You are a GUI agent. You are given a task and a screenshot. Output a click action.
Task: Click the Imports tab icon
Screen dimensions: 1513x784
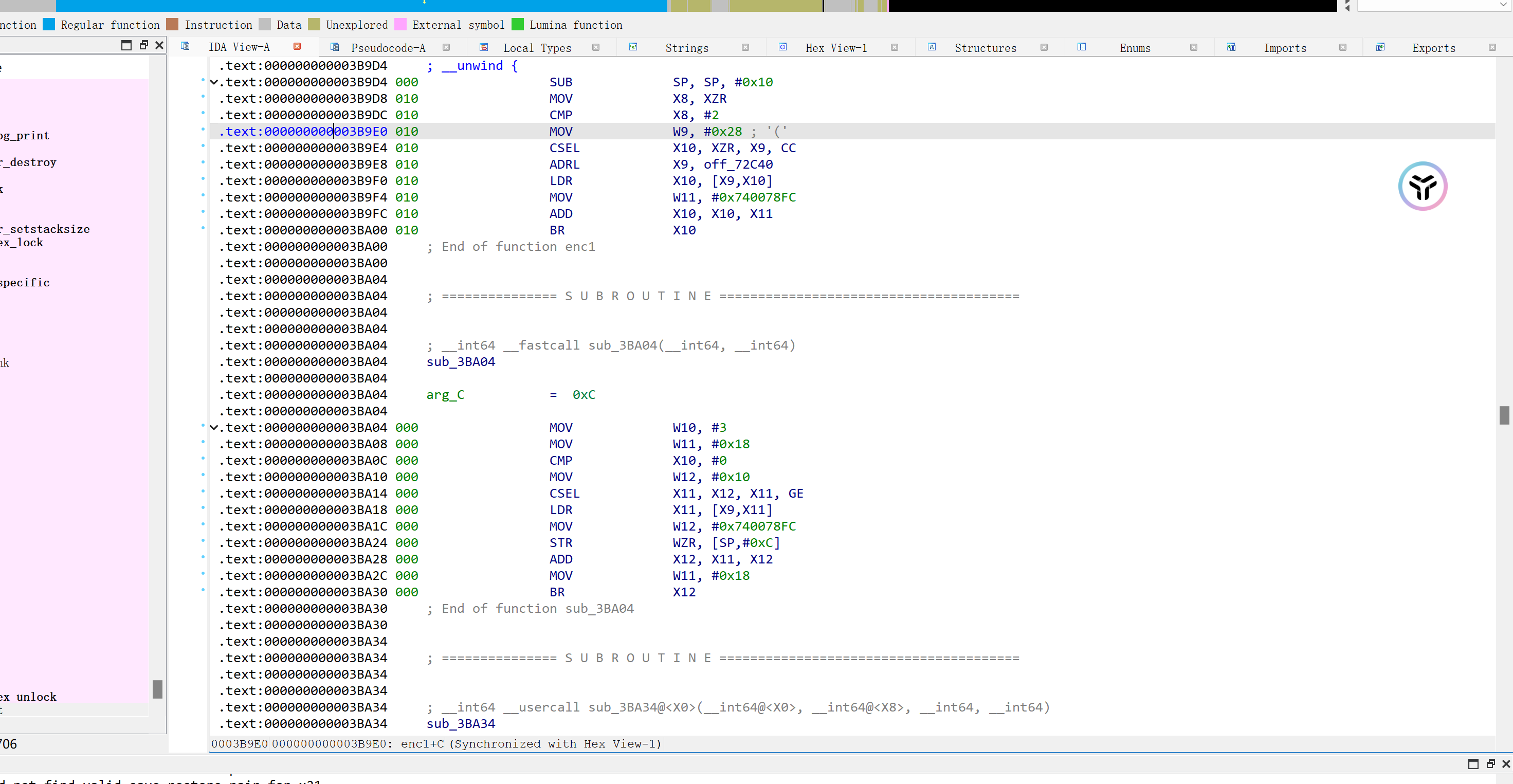1231,47
